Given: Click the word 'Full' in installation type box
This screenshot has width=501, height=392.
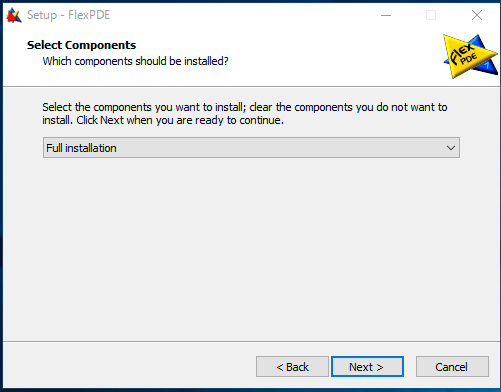Looking at the screenshot, I should [54, 148].
